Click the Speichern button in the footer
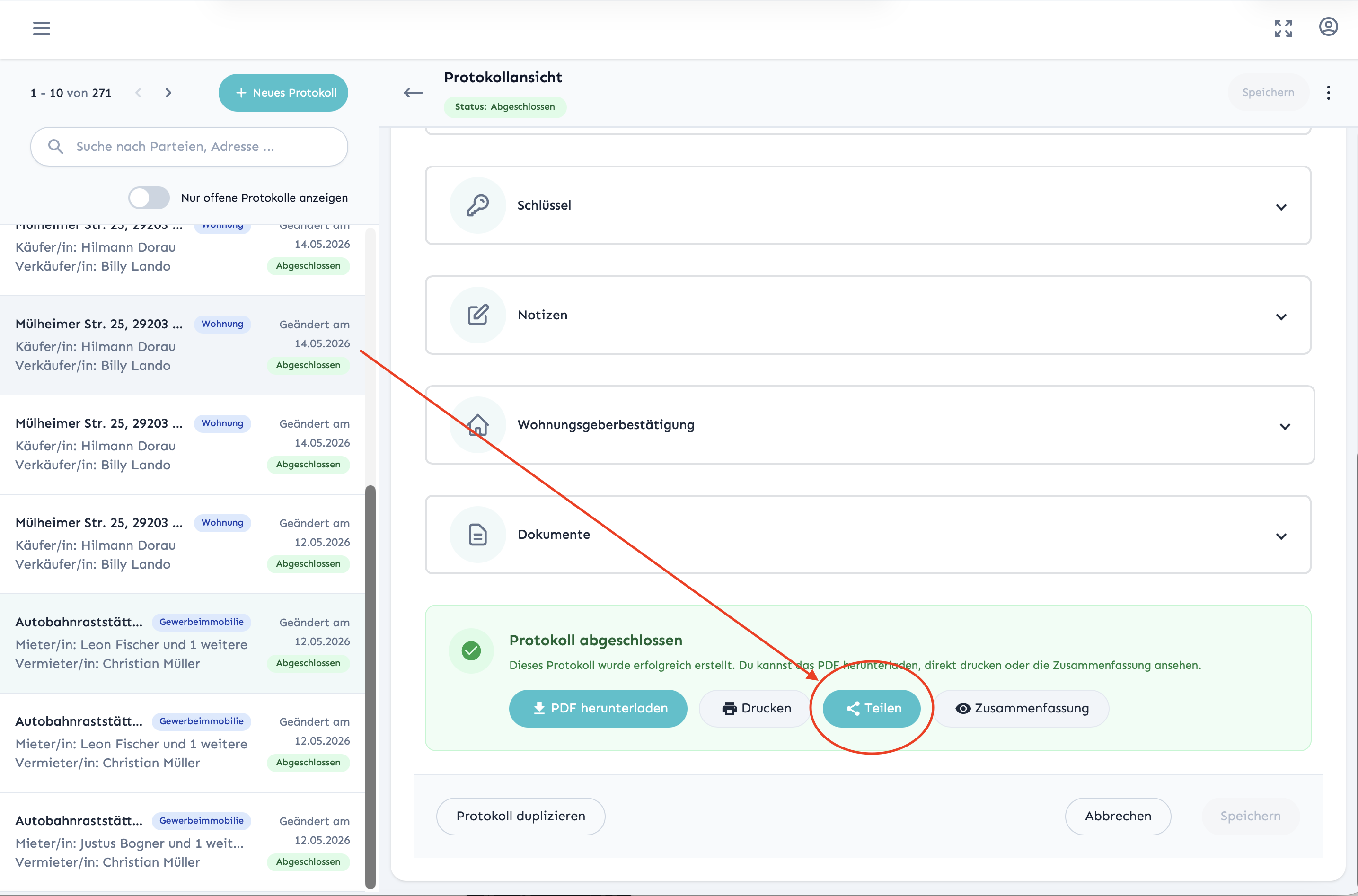The image size is (1358, 896). (x=1250, y=816)
